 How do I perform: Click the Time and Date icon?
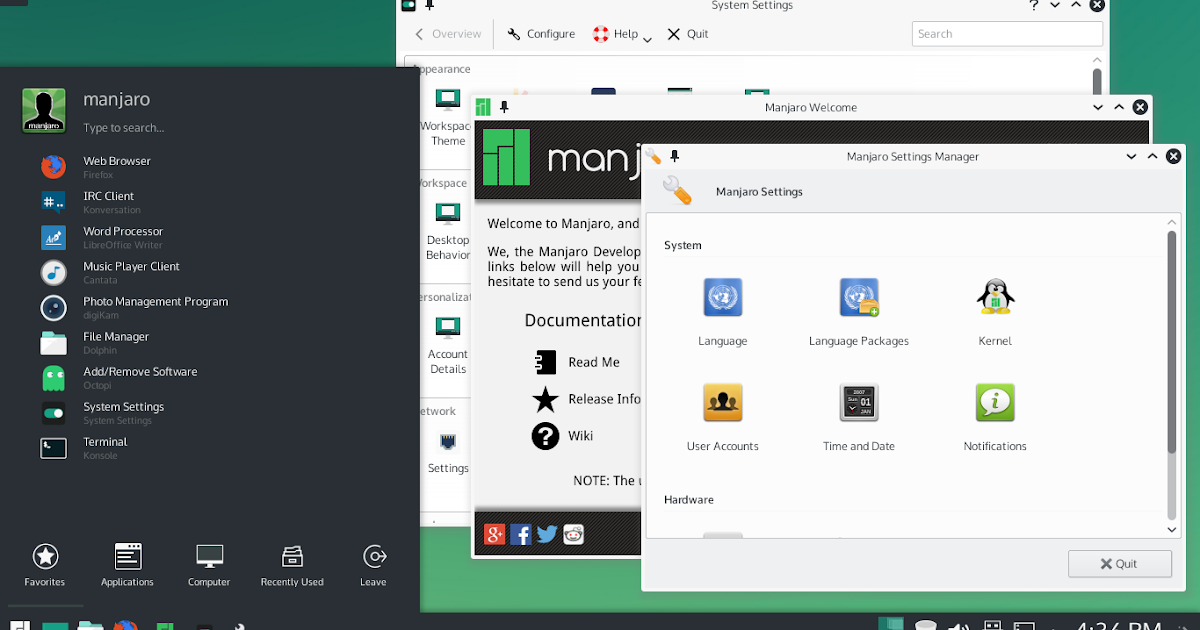(x=858, y=402)
